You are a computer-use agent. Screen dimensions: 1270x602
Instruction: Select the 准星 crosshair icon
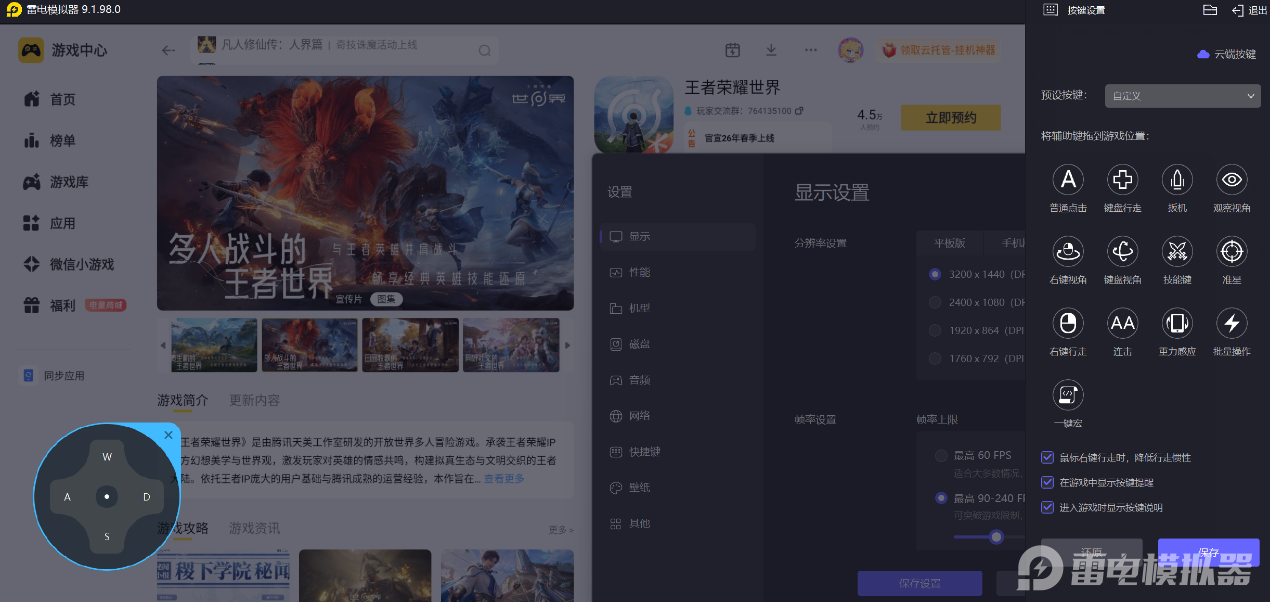(1231, 251)
